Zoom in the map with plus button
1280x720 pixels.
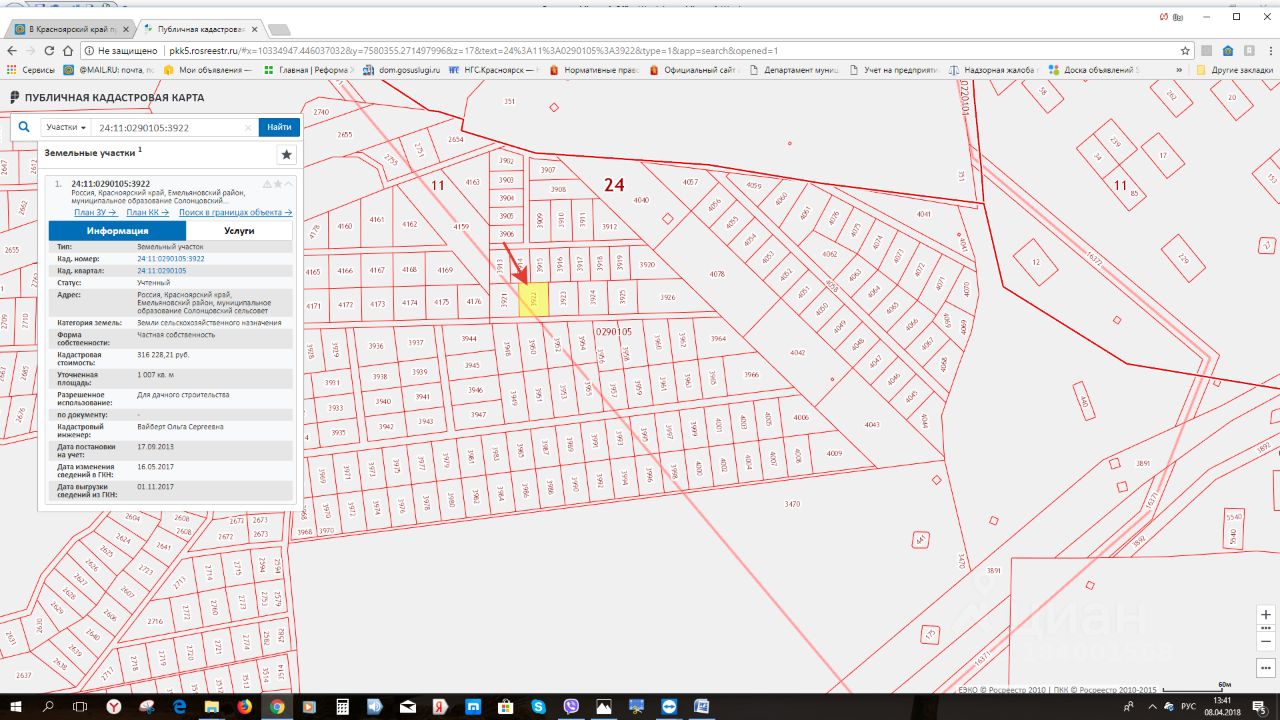point(1266,613)
